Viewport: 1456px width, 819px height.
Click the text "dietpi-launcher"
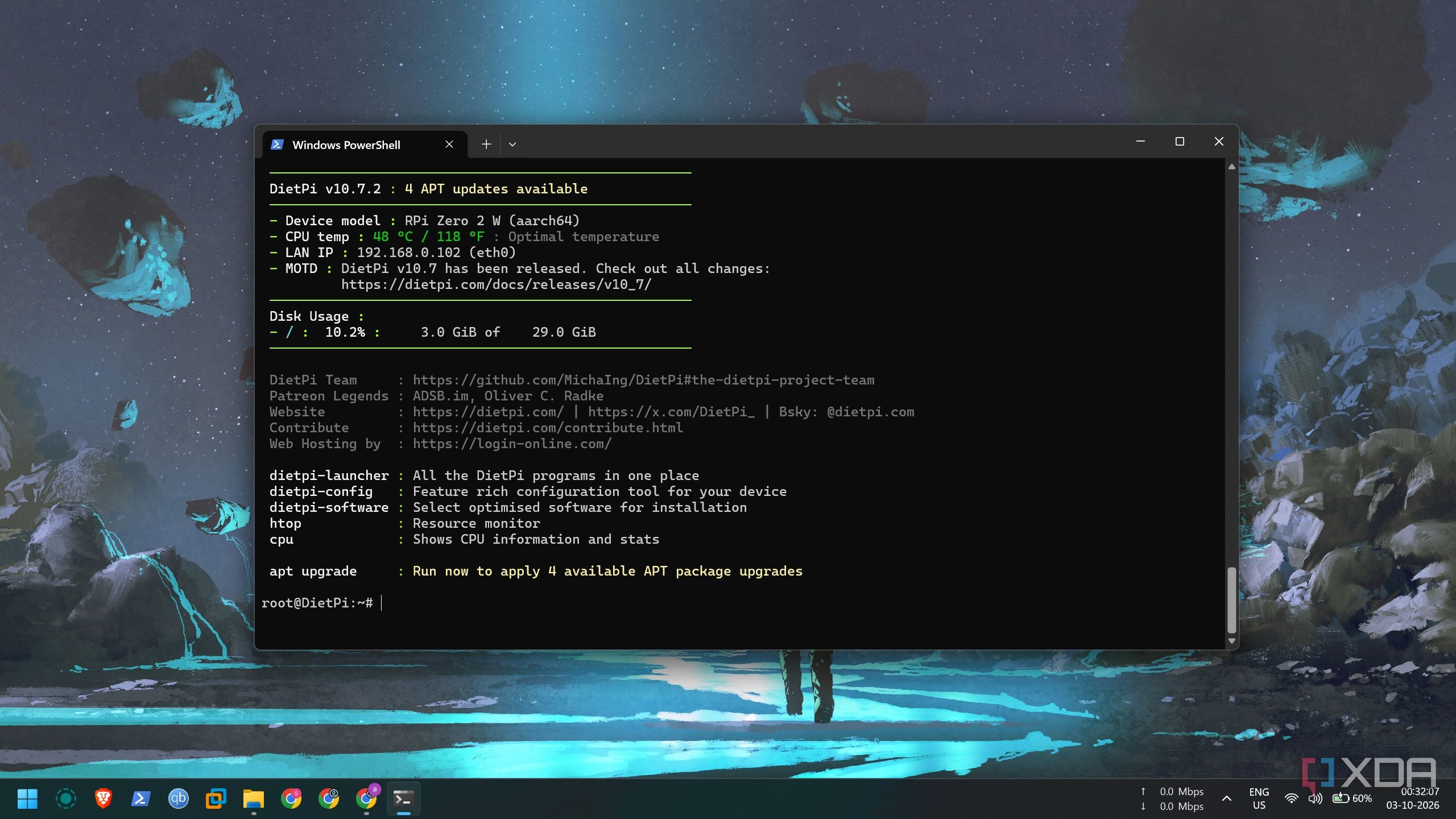(x=329, y=475)
